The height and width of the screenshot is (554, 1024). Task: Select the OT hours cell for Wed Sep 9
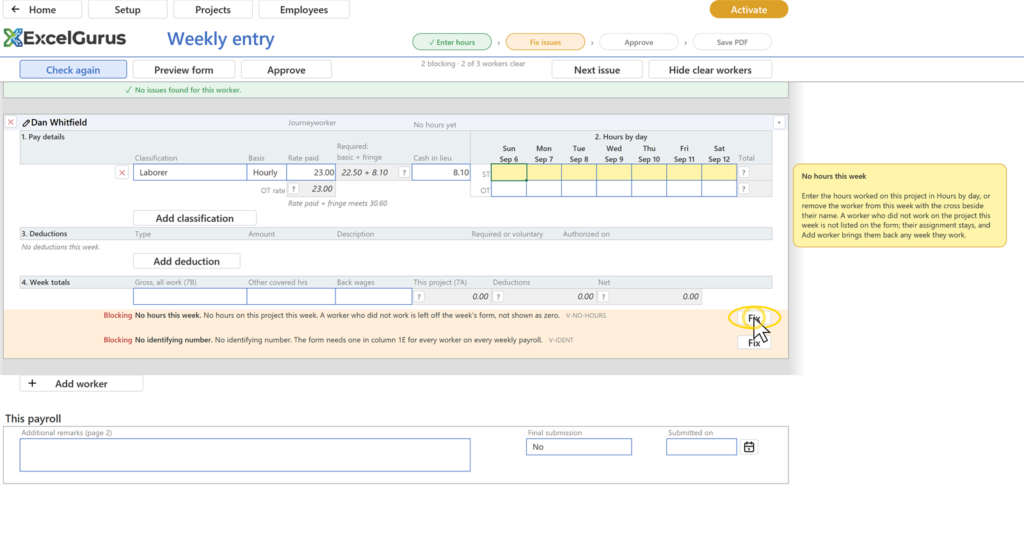614,189
